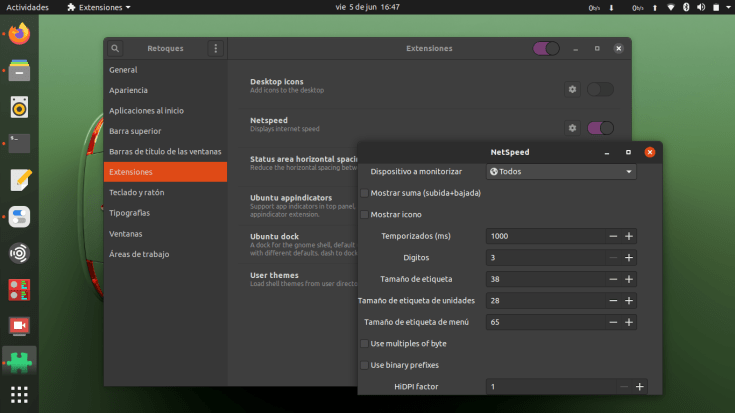
Task: Launch Firefox from the dock
Action: pyautogui.click(x=19, y=34)
